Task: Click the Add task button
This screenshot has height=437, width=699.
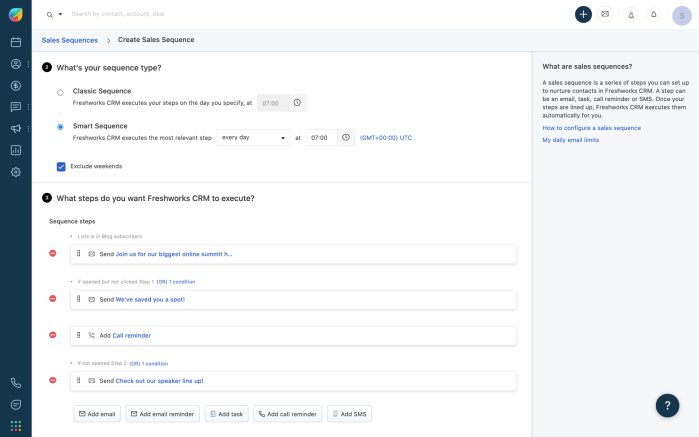Action: pos(226,414)
